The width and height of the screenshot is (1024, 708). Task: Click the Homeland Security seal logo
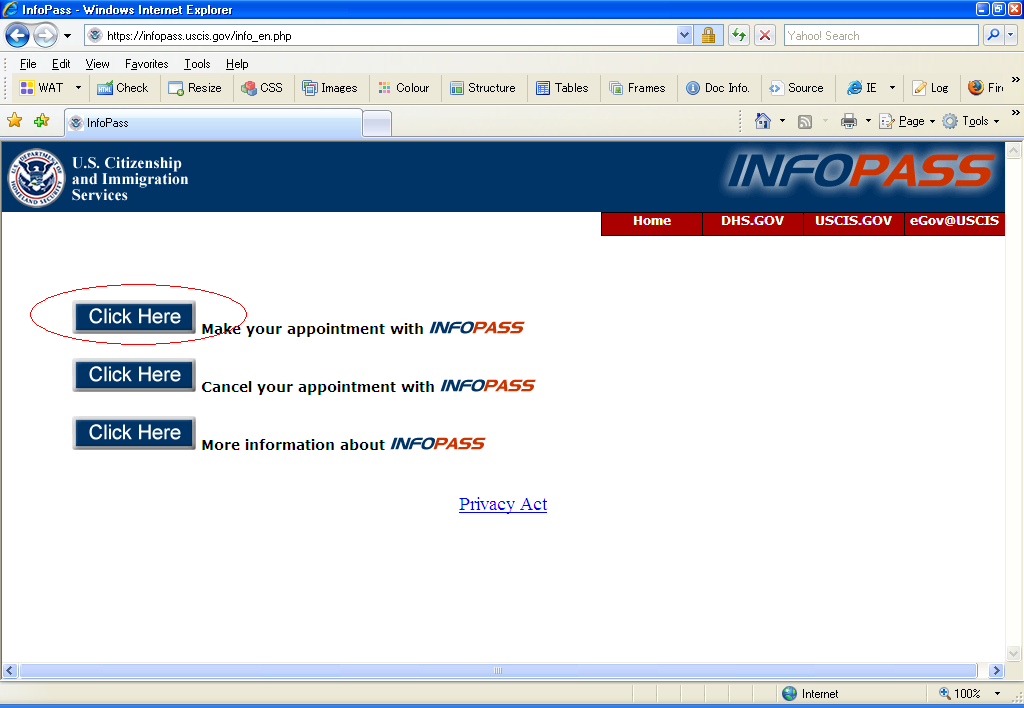point(37,178)
